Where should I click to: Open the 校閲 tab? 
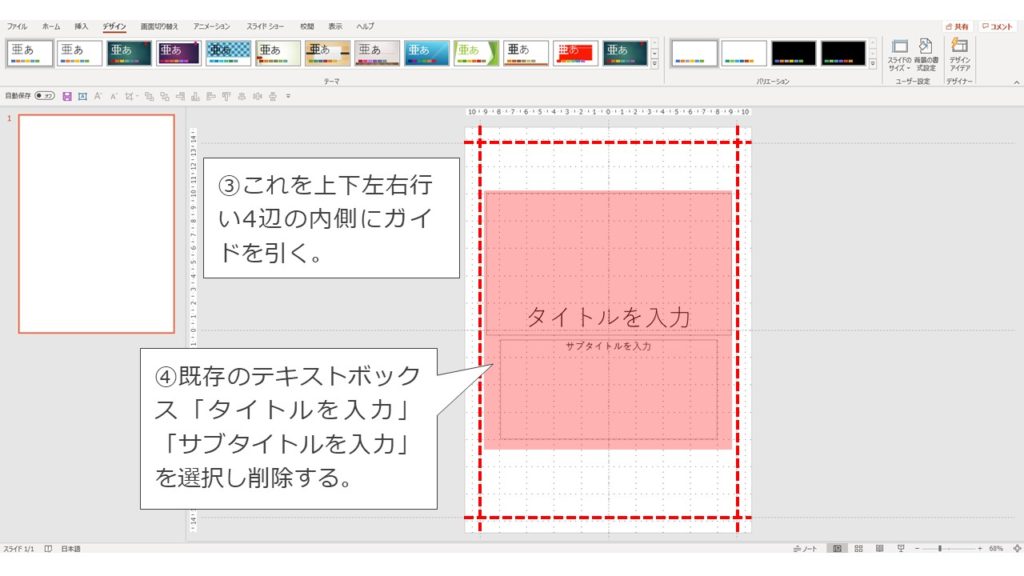coord(307,27)
